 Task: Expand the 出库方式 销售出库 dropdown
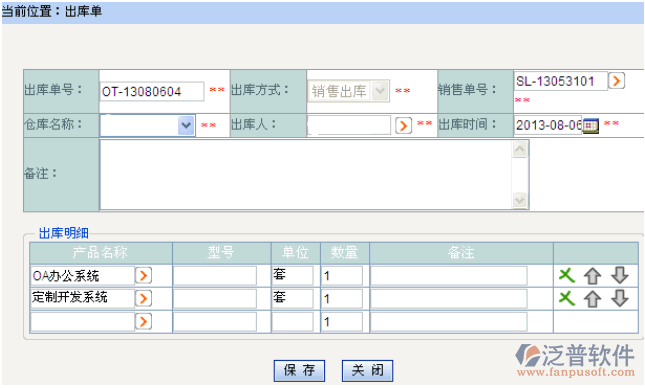pyautogui.click(x=380, y=91)
